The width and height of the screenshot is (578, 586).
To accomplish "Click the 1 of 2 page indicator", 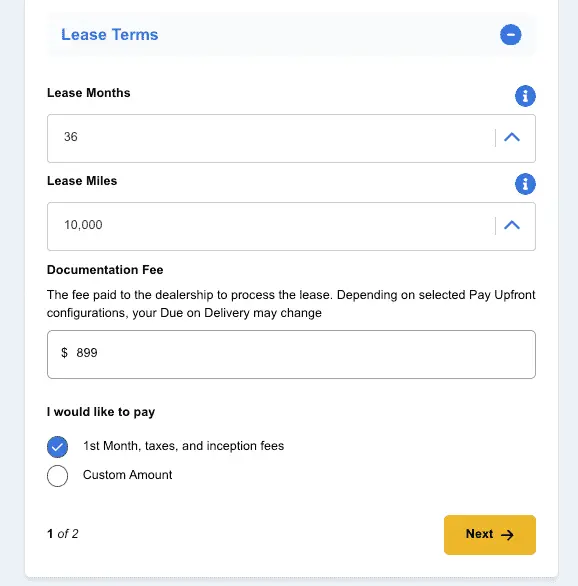I will [63, 534].
